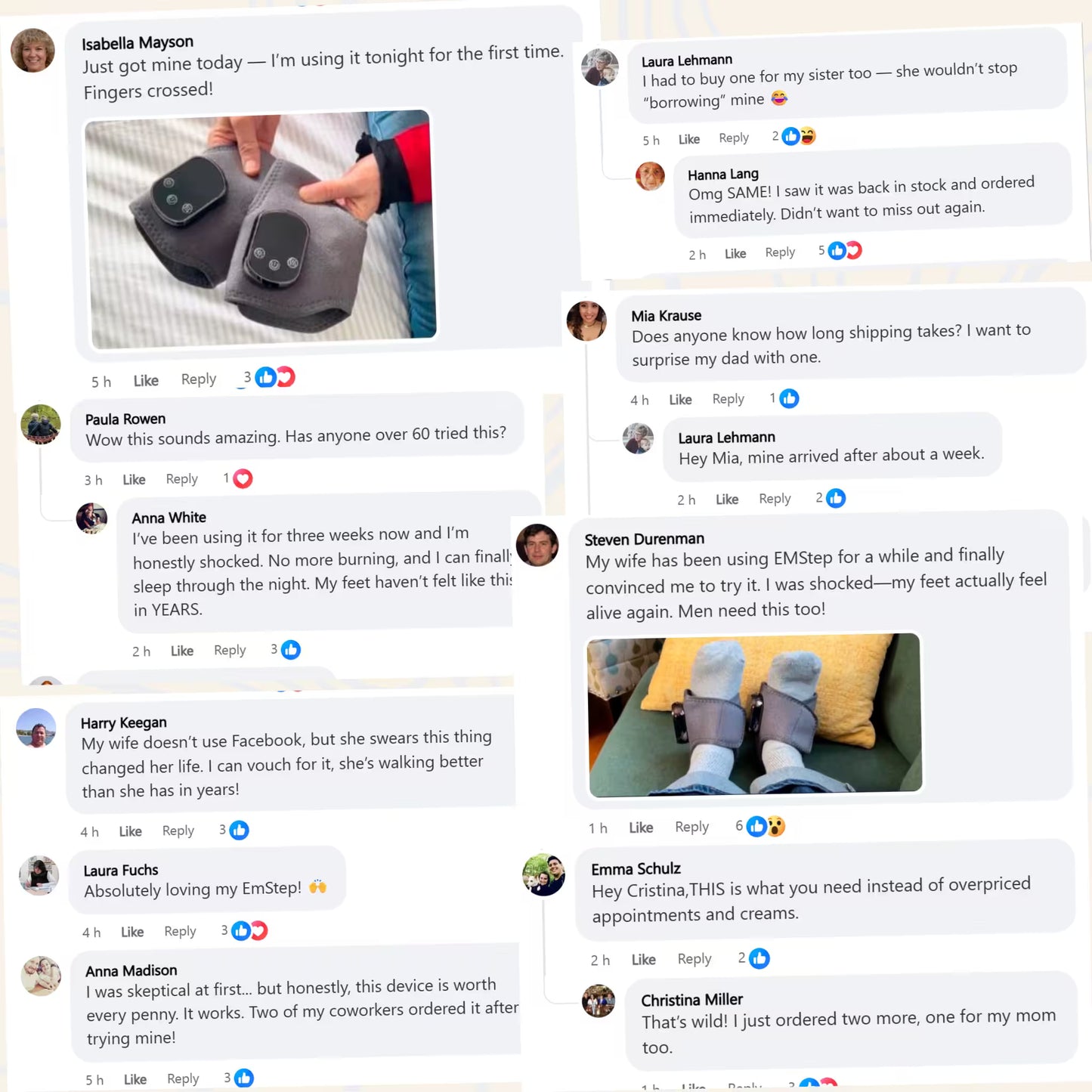Like Harry Keegan's comment
The width and height of the screenshot is (1092, 1092).
pyautogui.click(x=130, y=831)
